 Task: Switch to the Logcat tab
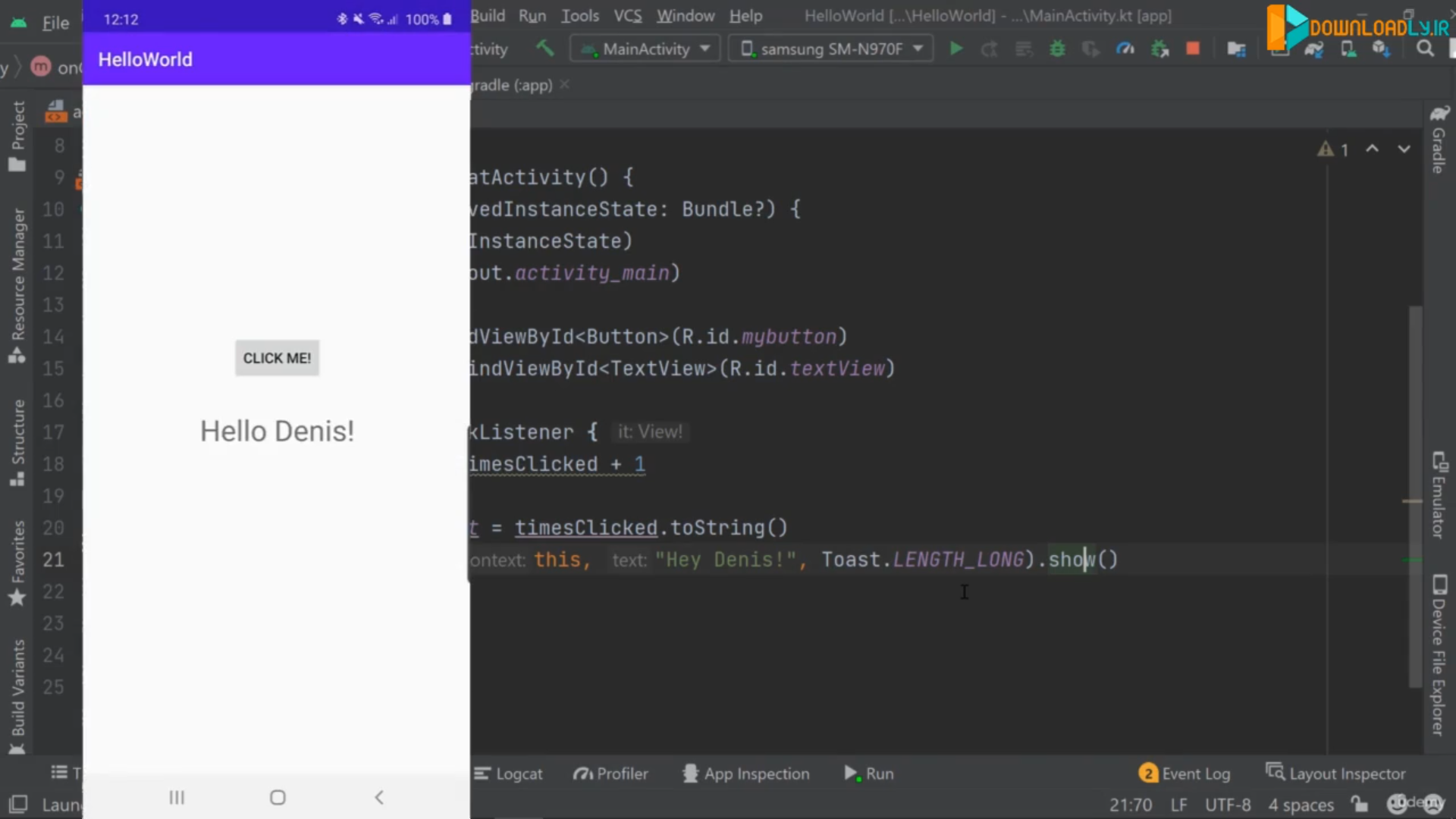pos(508,773)
